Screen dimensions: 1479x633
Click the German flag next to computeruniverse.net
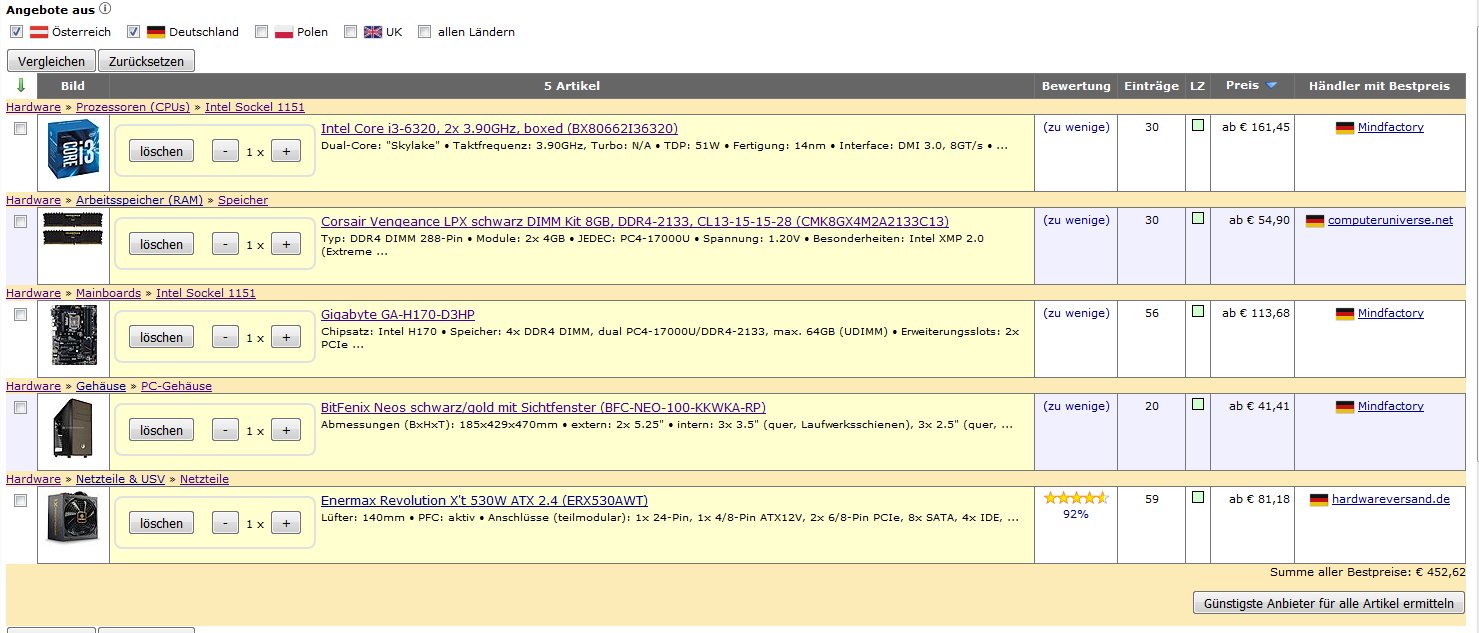coord(1315,221)
